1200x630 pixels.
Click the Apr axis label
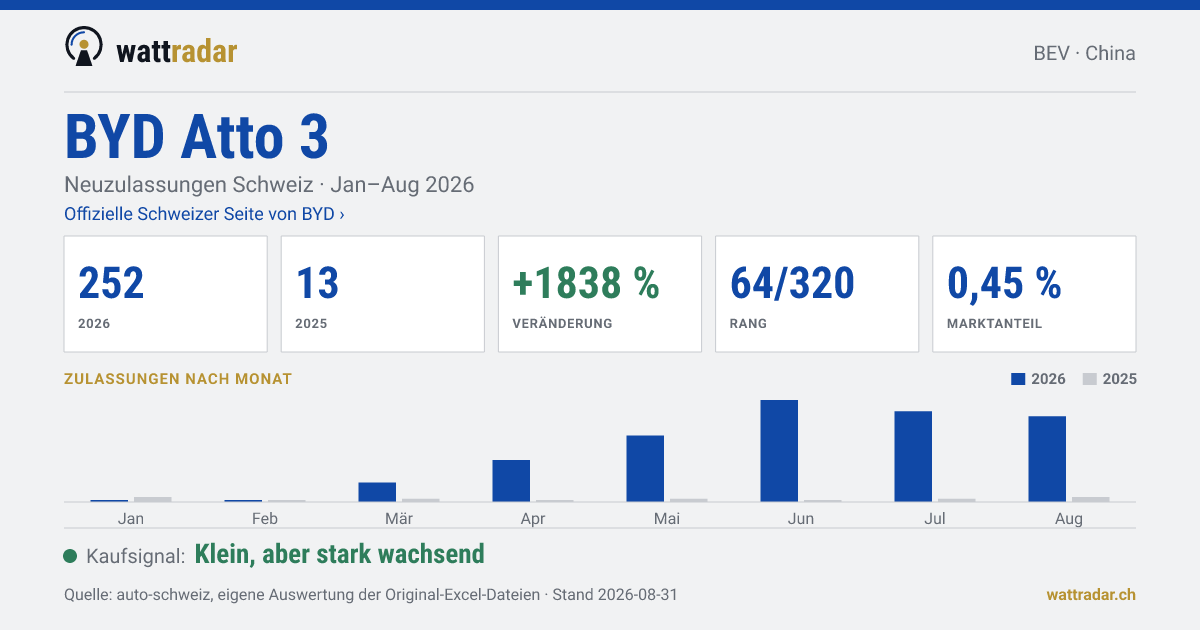[533, 519]
